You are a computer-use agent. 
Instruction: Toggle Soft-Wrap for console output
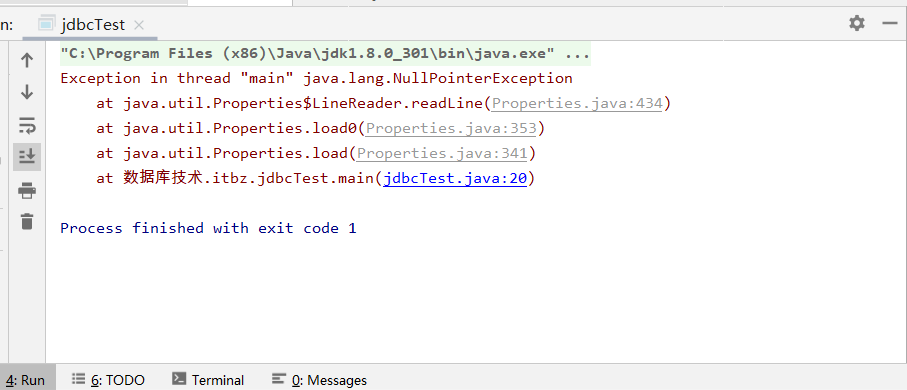click(x=27, y=124)
